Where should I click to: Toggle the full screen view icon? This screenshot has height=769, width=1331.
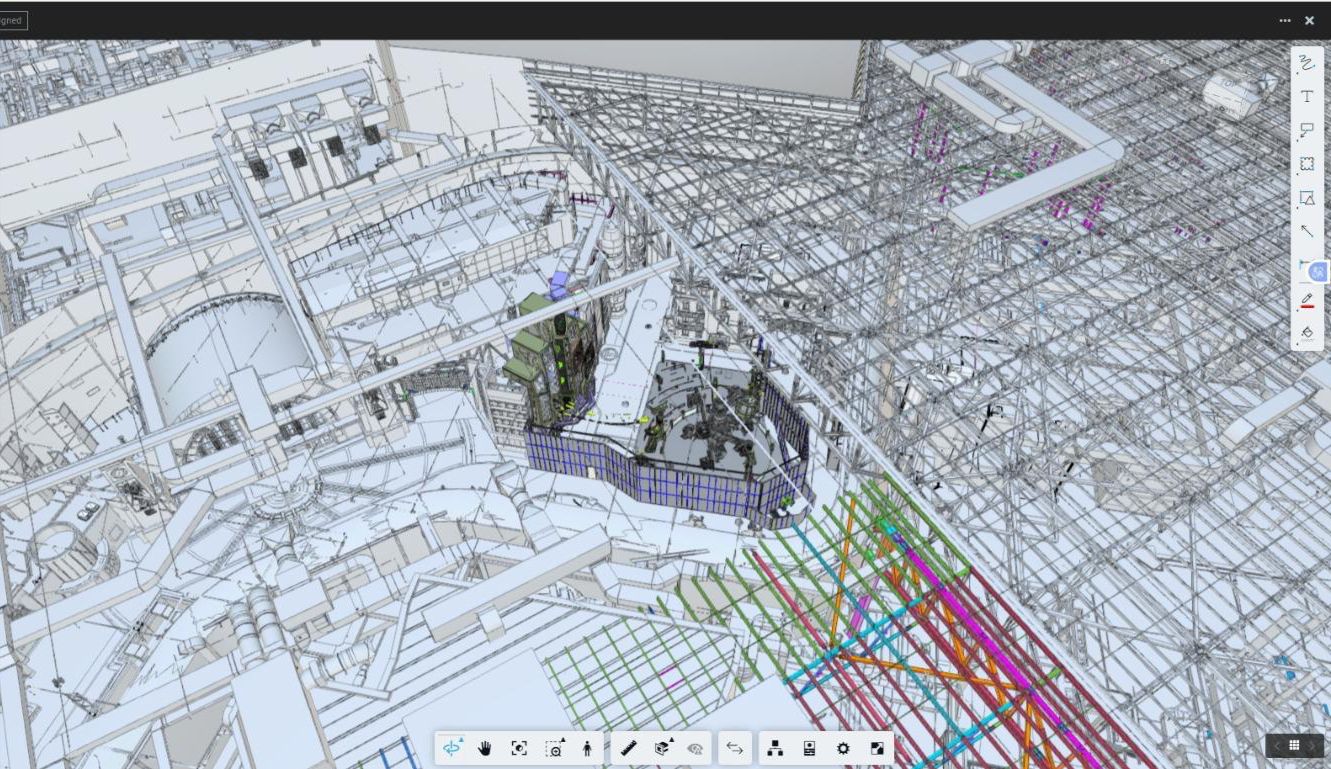coord(877,748)
